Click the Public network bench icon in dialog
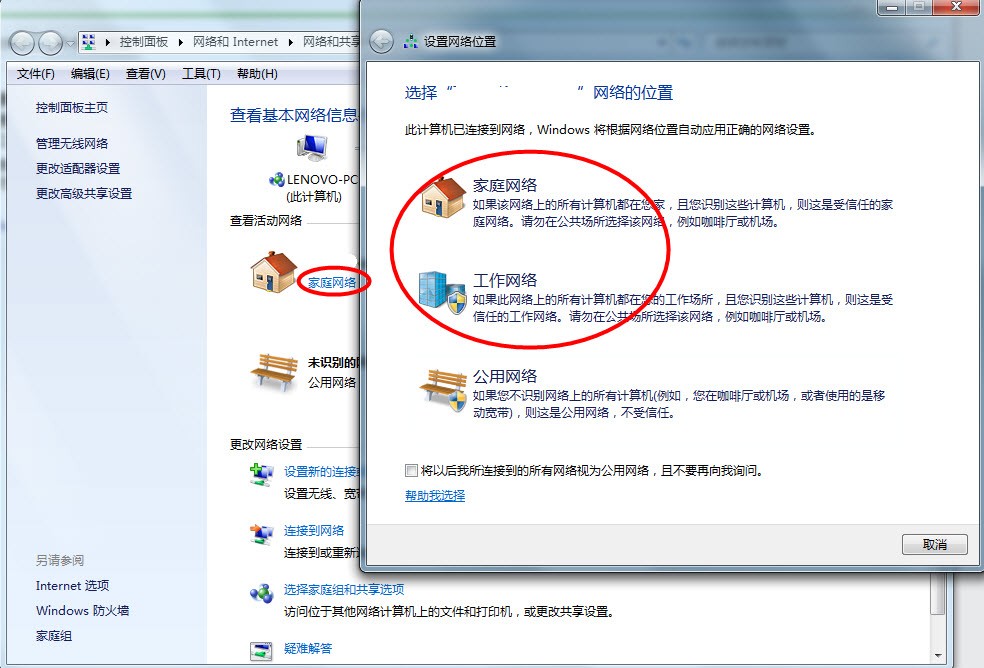 (x=443, y=388)
